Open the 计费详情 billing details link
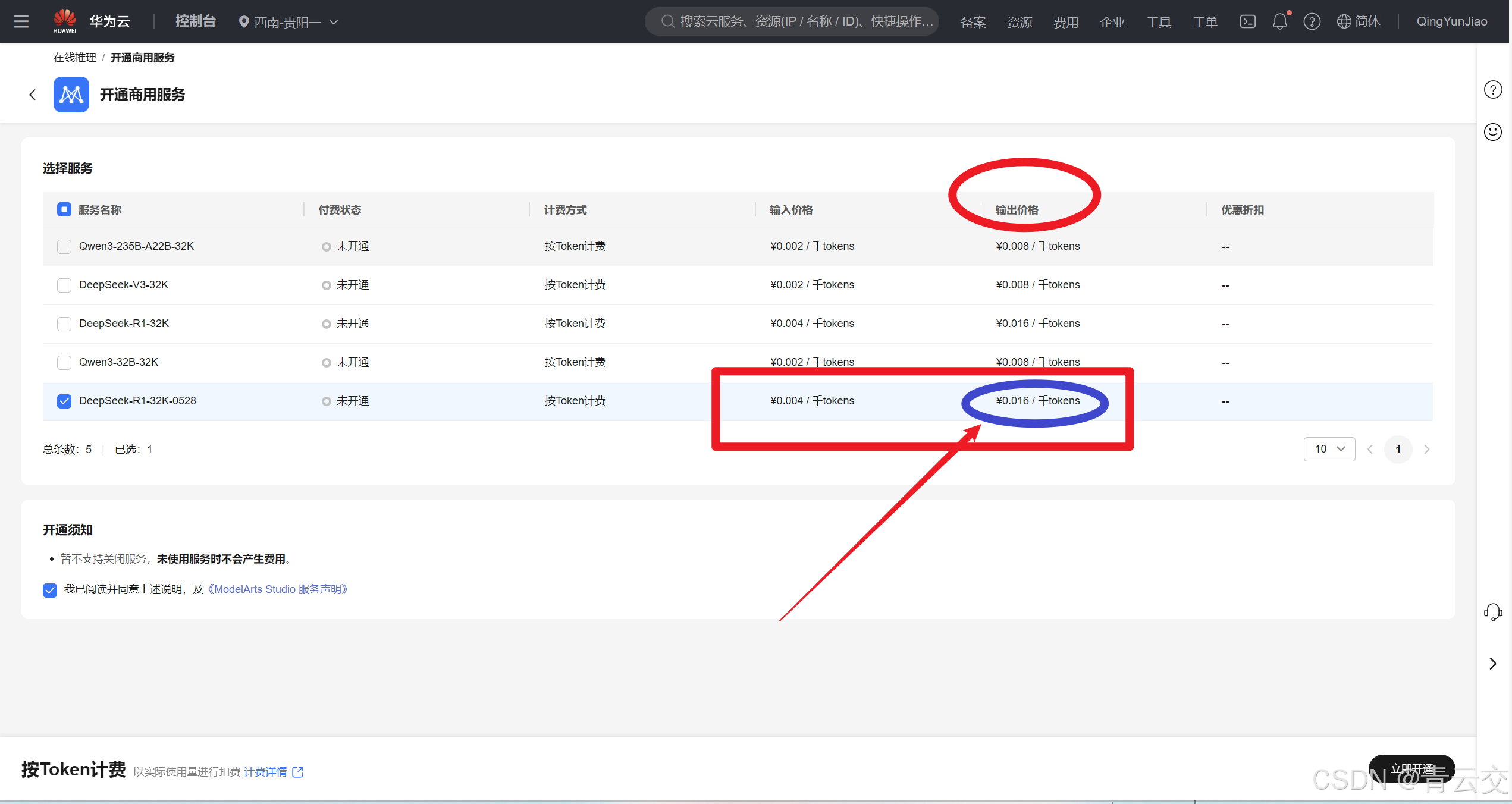Viewport: 1512px width, 804px height. (x=265, y=772)
